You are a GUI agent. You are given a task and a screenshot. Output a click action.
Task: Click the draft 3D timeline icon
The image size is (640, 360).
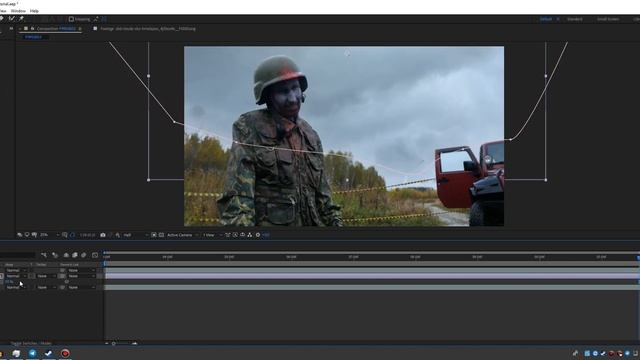55,255
